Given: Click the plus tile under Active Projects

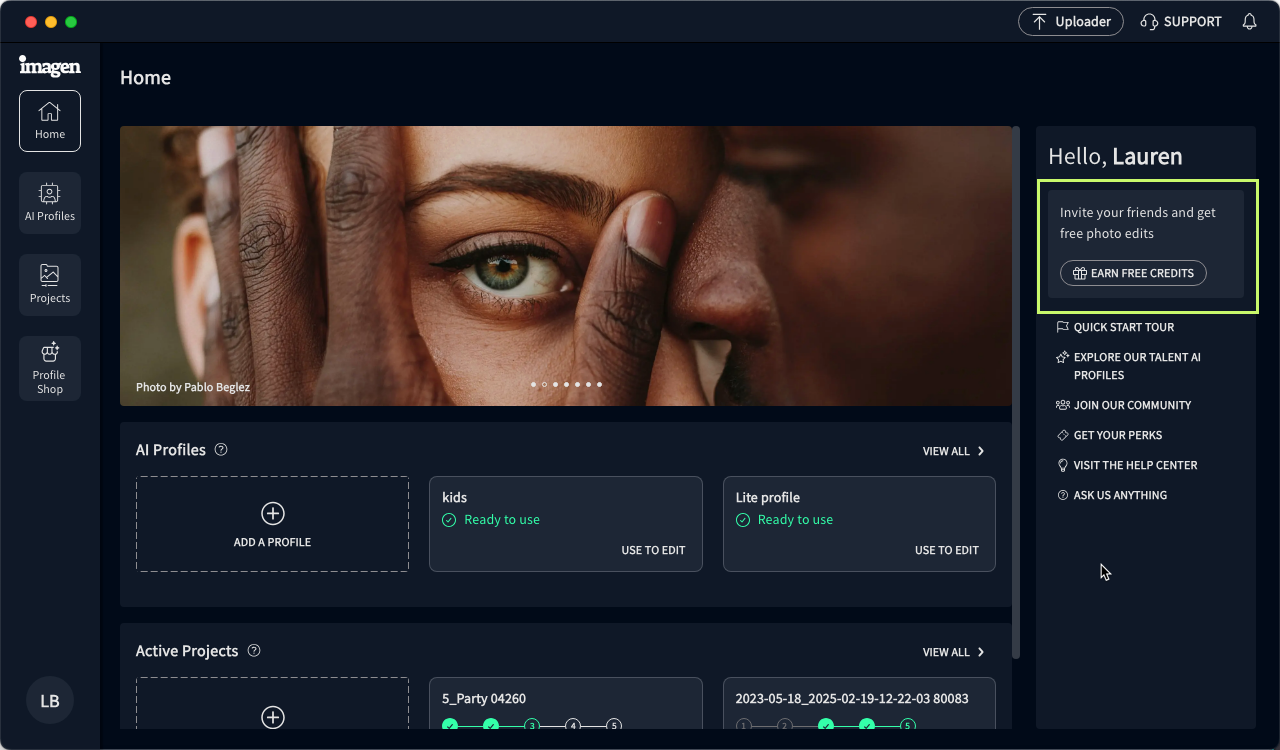Looking at the screenshot, I should [x=272, y=703].
